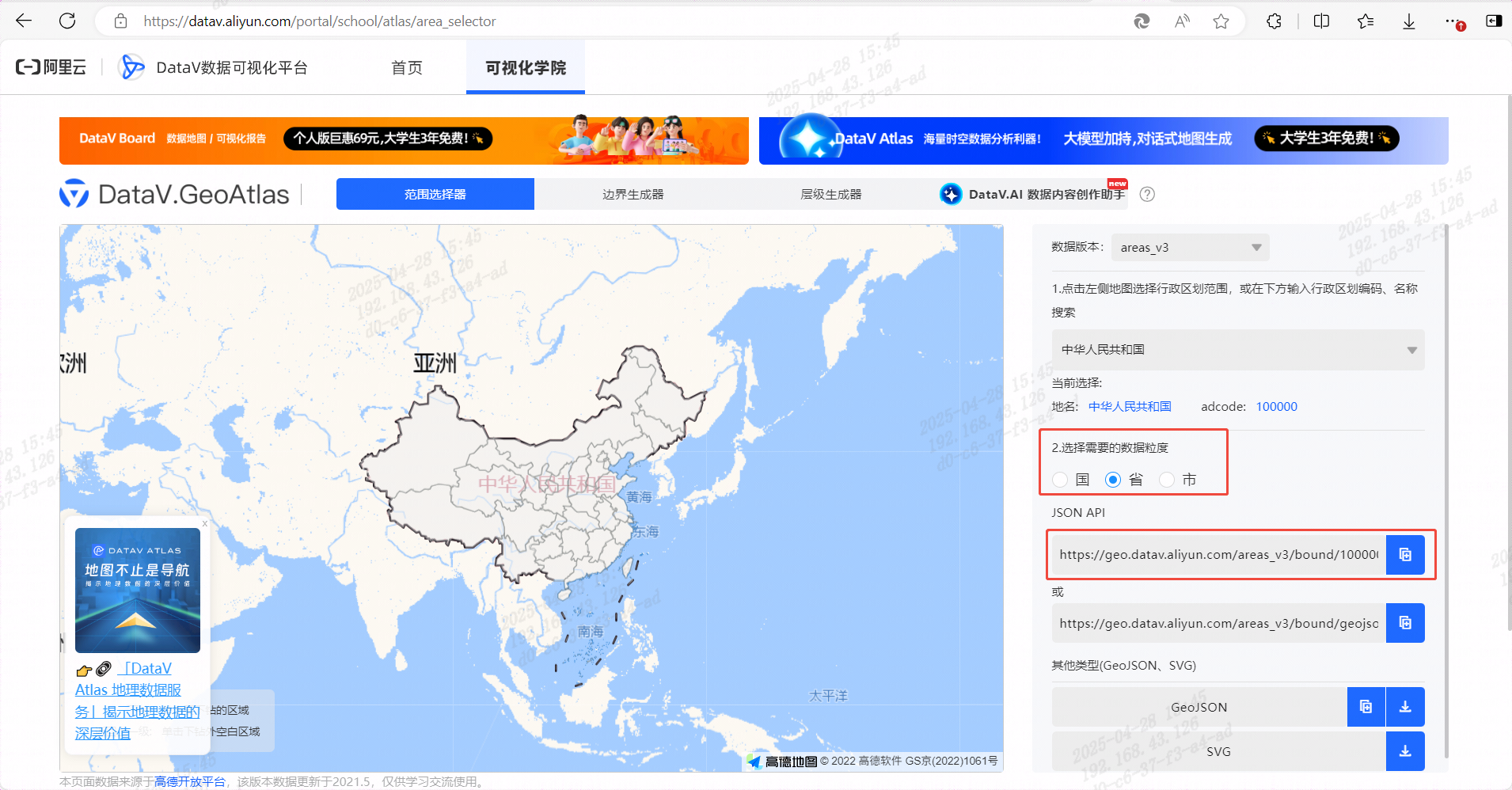The height and width of the screenshot is (790, 1512).
Task: Copy the geojson alternative URL
Action: pyautogui.click(x=1405, y=623)
